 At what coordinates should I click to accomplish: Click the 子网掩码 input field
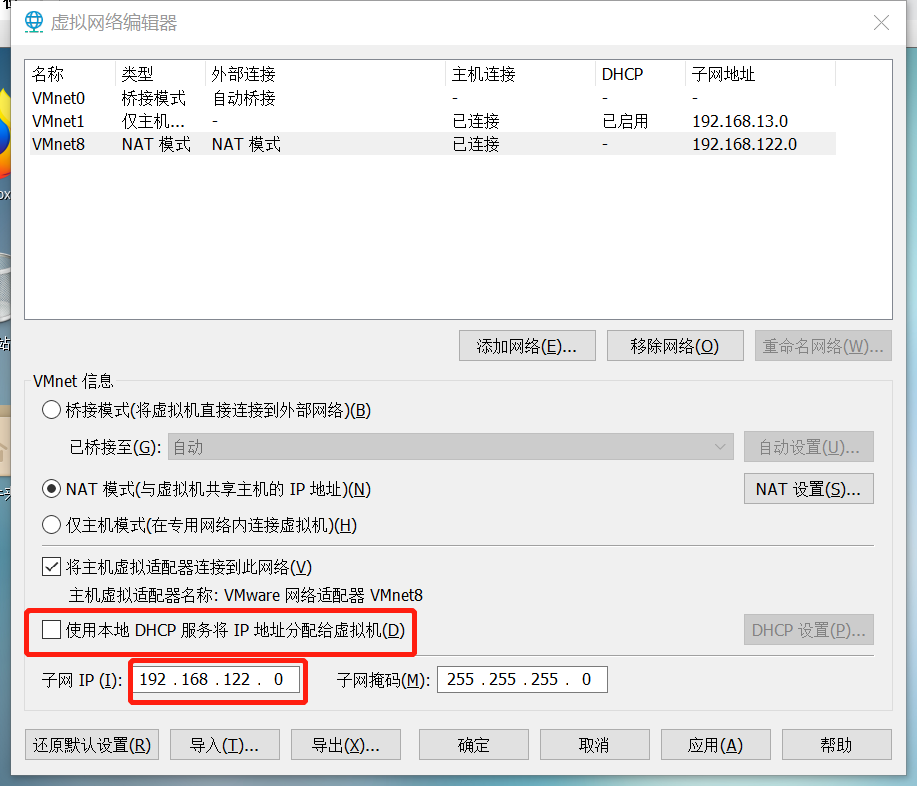tap(522, 680)
